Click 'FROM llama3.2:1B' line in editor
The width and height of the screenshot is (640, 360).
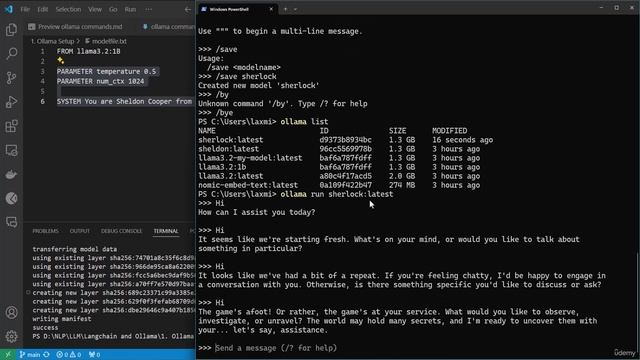[x=88, y=51]
